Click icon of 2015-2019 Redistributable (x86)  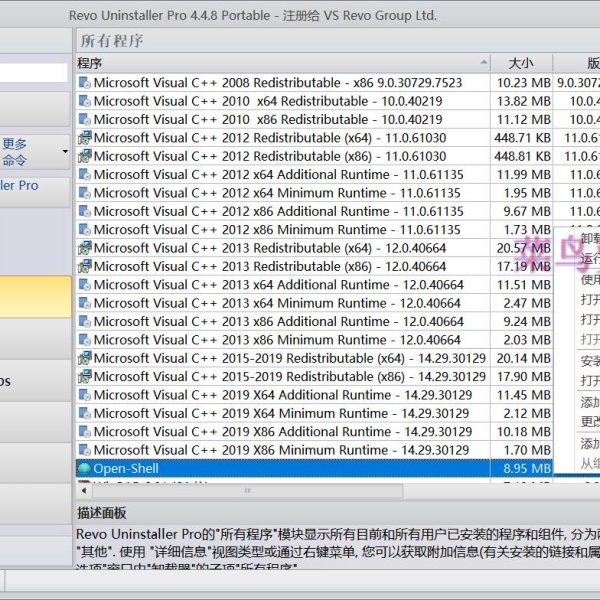point(85,377)
